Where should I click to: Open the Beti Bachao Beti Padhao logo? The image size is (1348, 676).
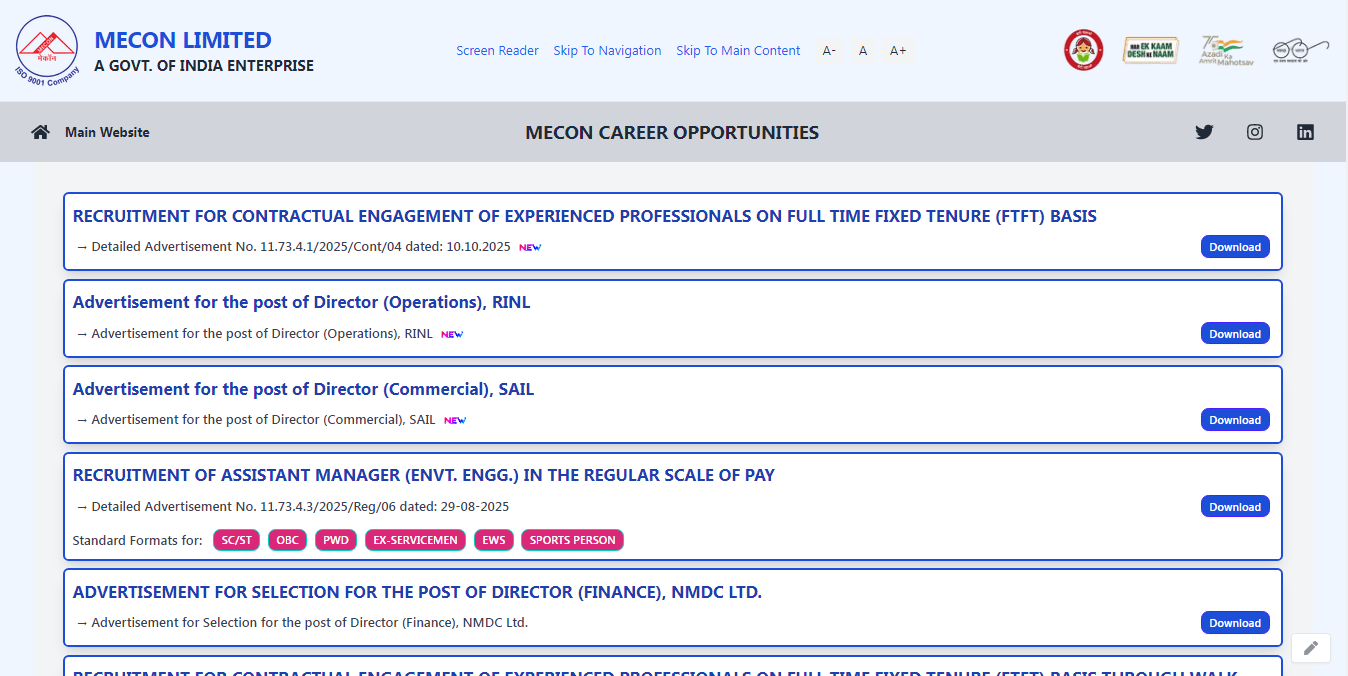point(1083,50)
